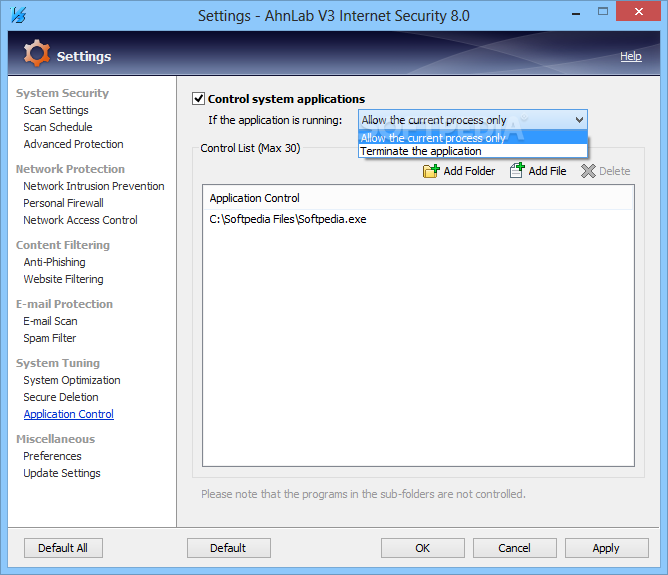Screen dimensions: 668x575
Task: Select Network Intrusion Prevention
Action: point(94,186)
